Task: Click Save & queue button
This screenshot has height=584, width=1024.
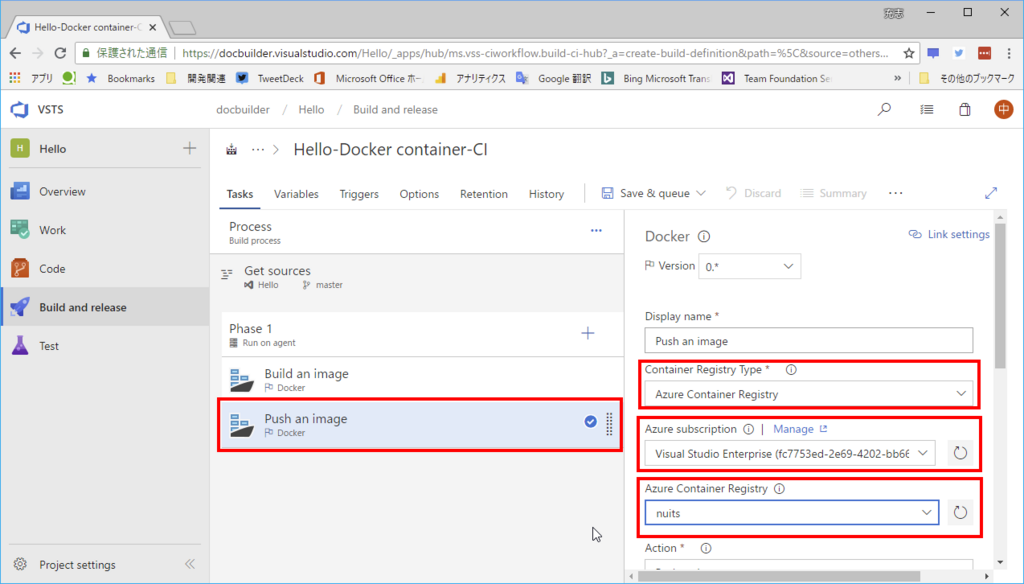Action: pos(645,193)
